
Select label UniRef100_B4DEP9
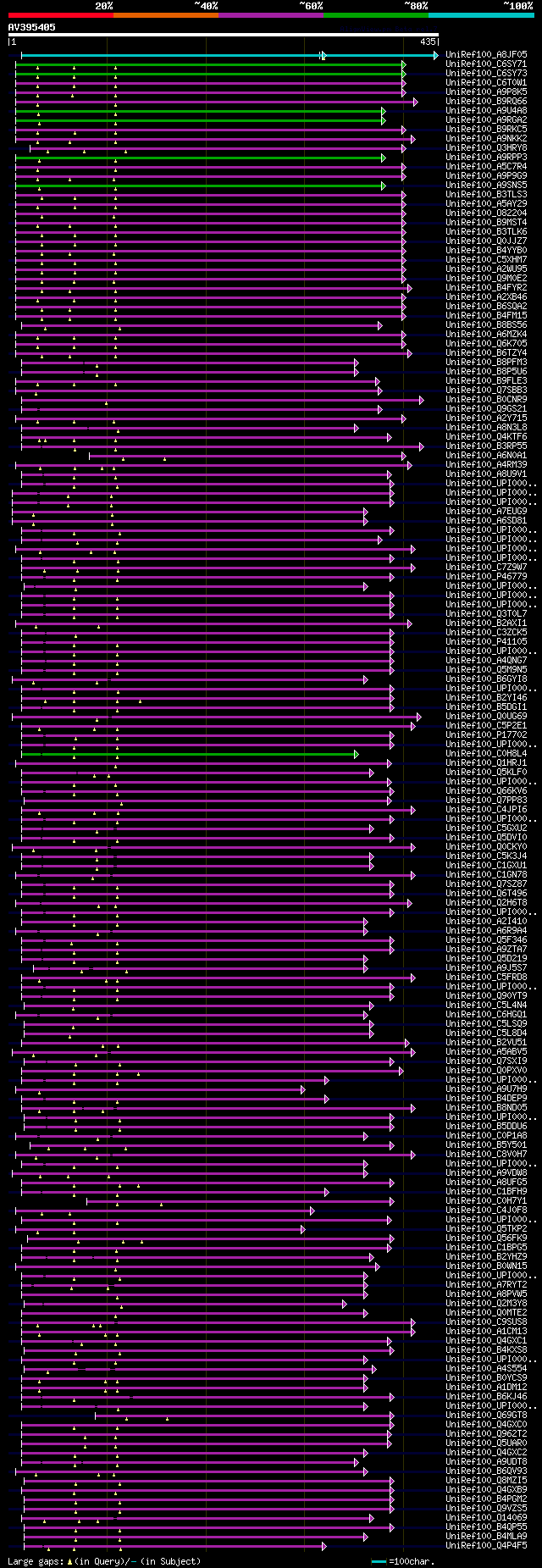coord(486,1098)
